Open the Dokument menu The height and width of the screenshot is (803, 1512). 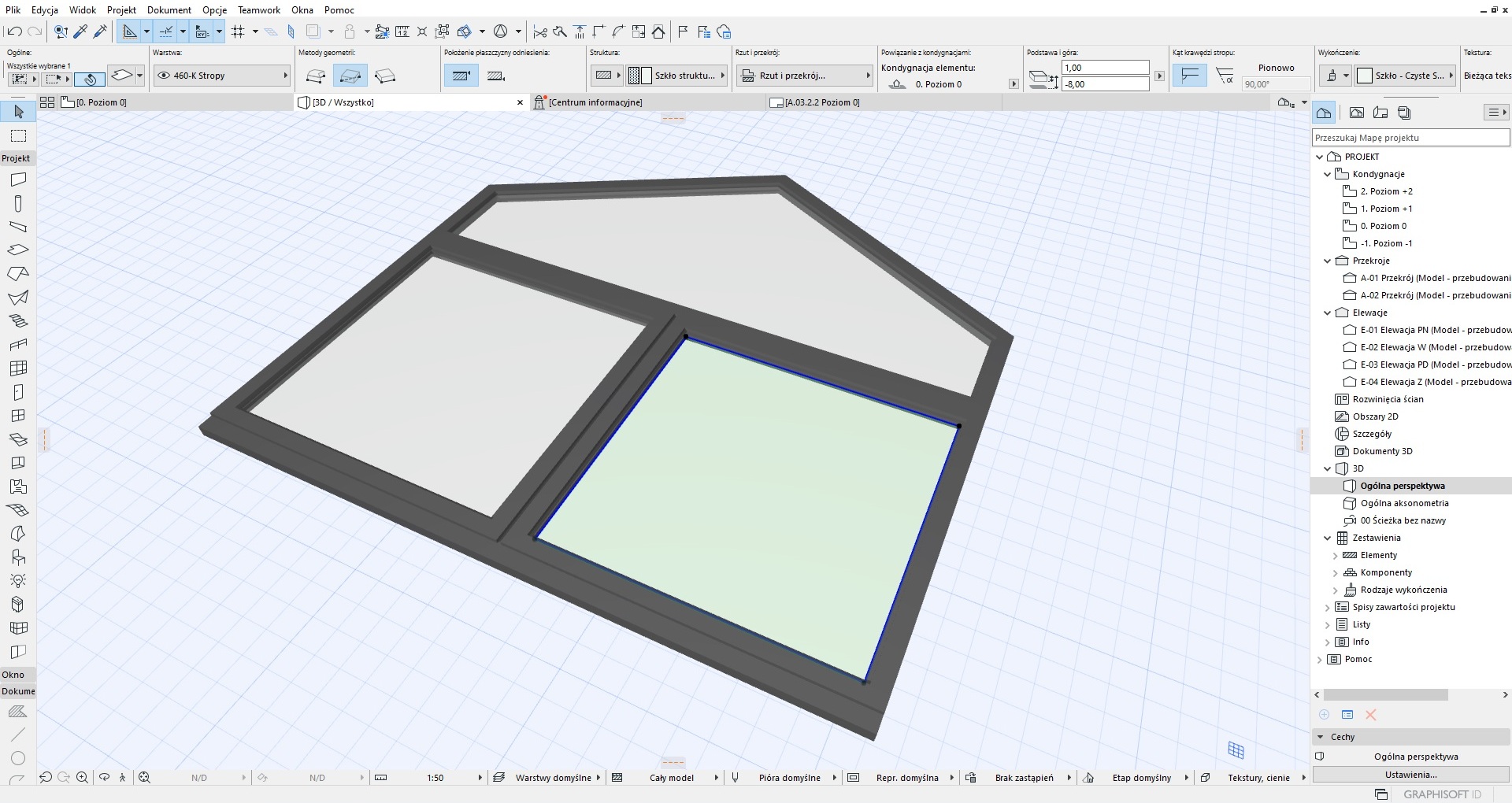coord(169,9)
